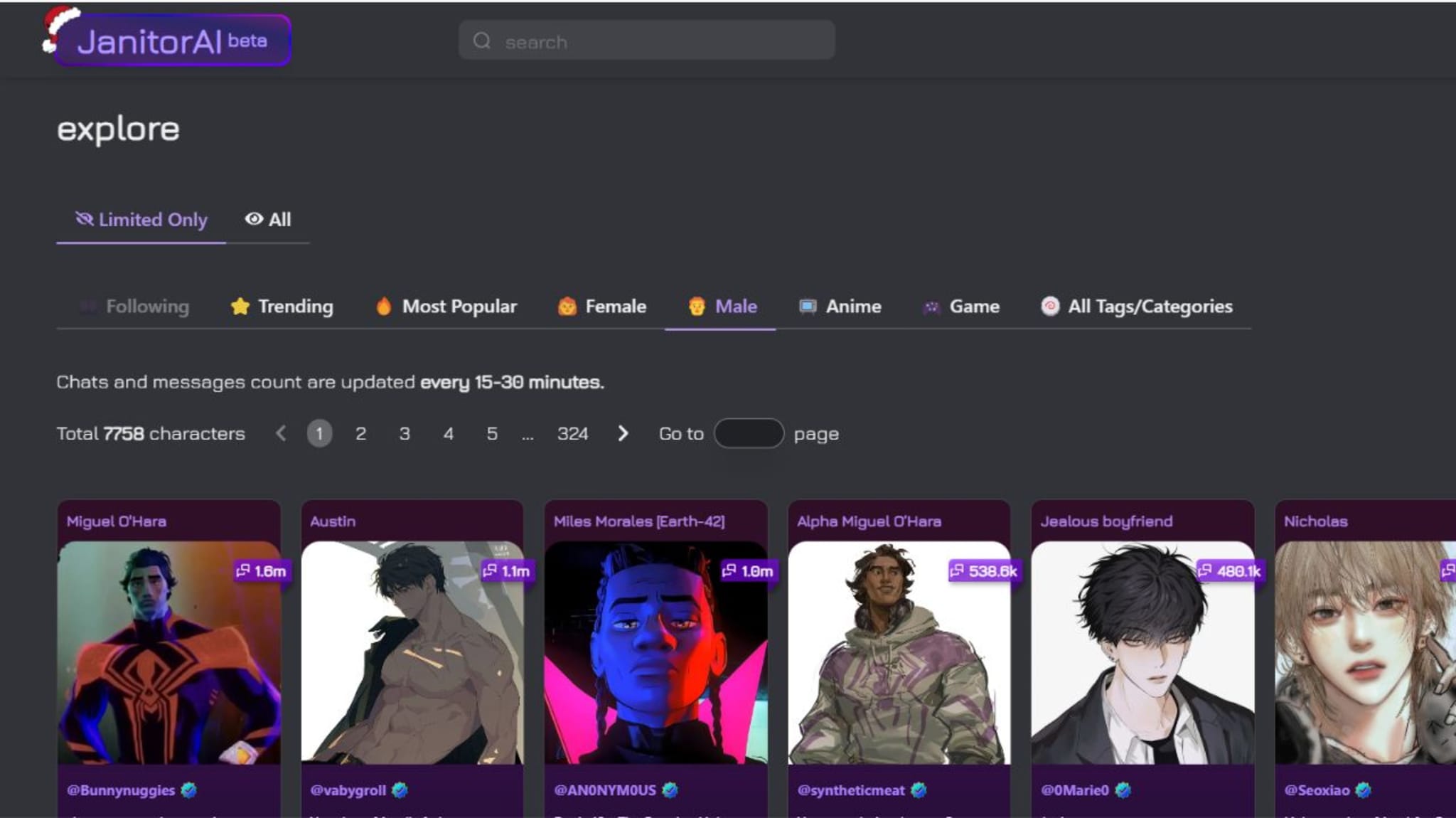Viewport: 1456px width, 818px height.
Task: Click the search bar magnifying glass icon
Action: (x=483, y=42)
